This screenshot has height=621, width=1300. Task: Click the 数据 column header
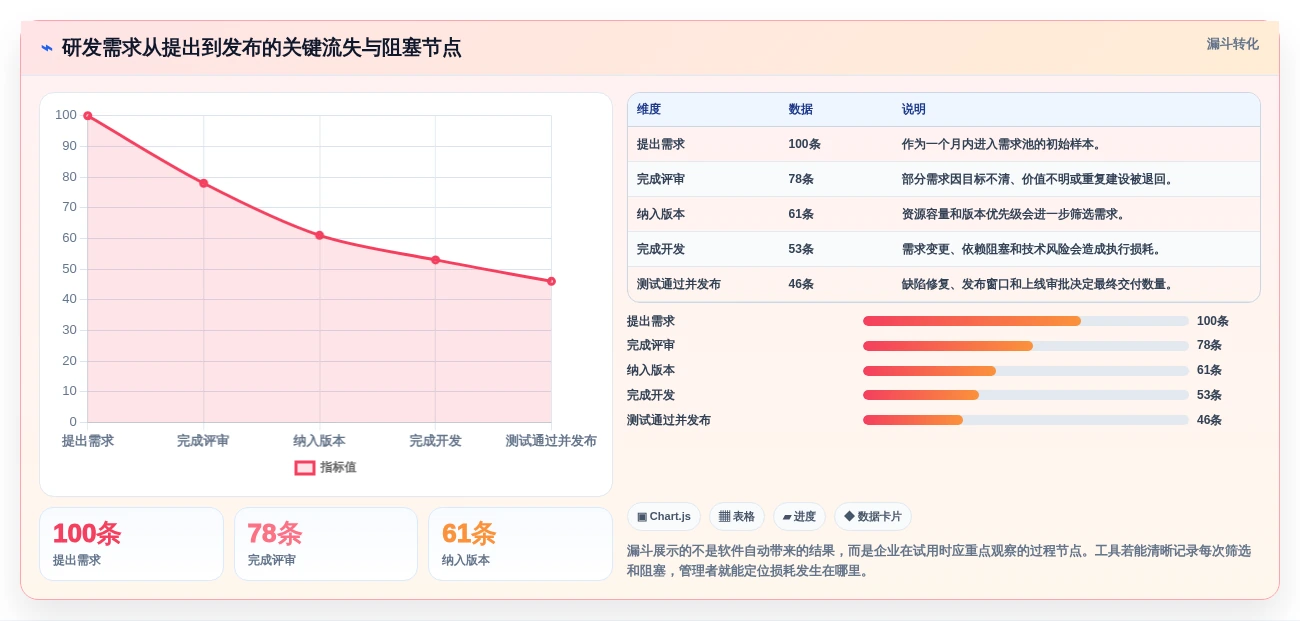click(800, 110)
